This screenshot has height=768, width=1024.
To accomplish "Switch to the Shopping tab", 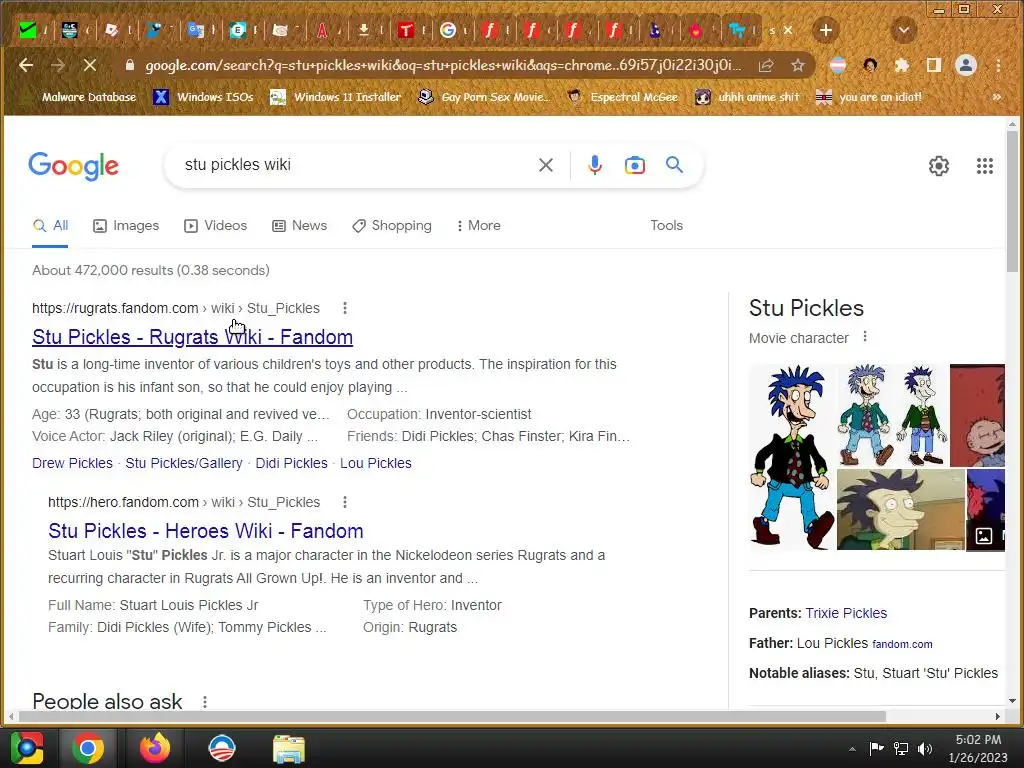I will click(x=392, y=225).
